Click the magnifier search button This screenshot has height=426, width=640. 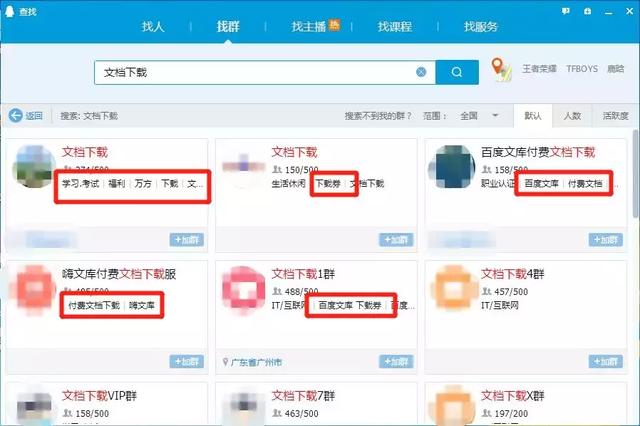(x=457, y=72)
